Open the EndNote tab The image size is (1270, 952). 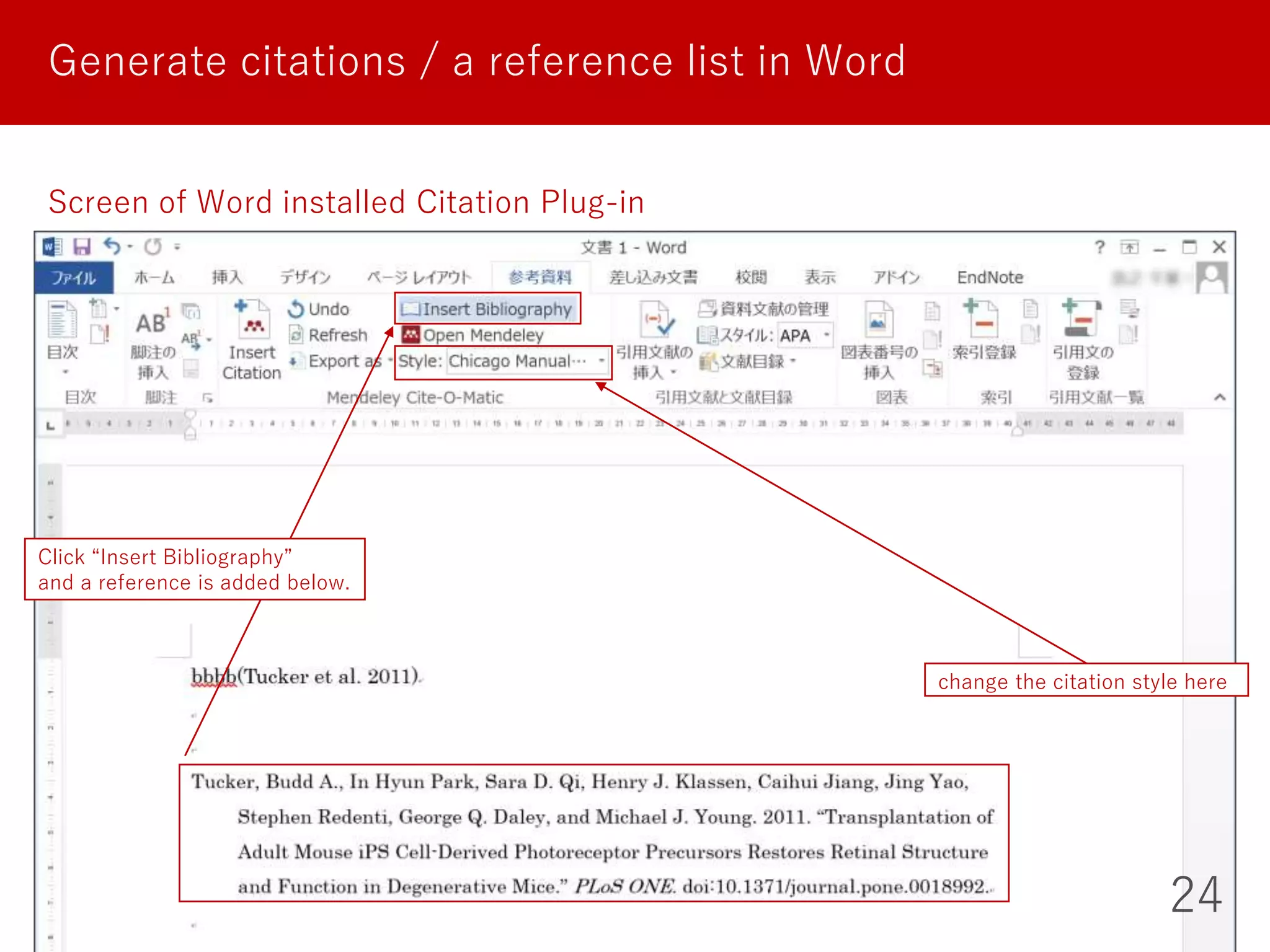point(990,277)
